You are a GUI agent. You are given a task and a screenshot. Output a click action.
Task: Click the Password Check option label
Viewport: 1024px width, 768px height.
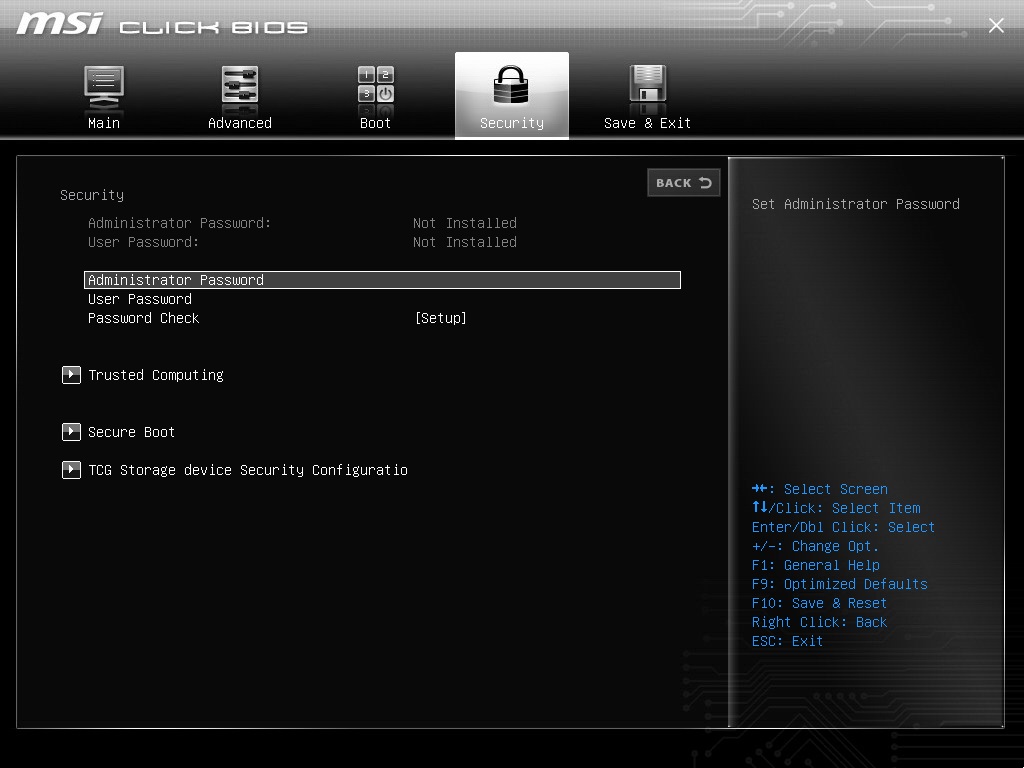144,318
